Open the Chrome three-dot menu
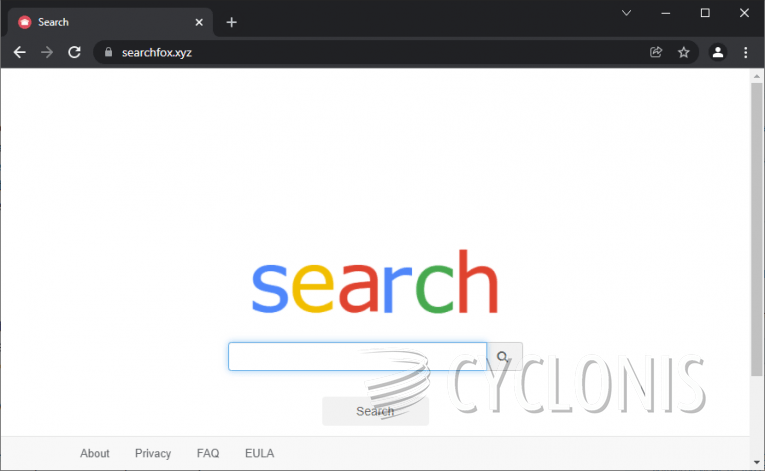This screenshot has height=471, width=765. click(745, 52)
